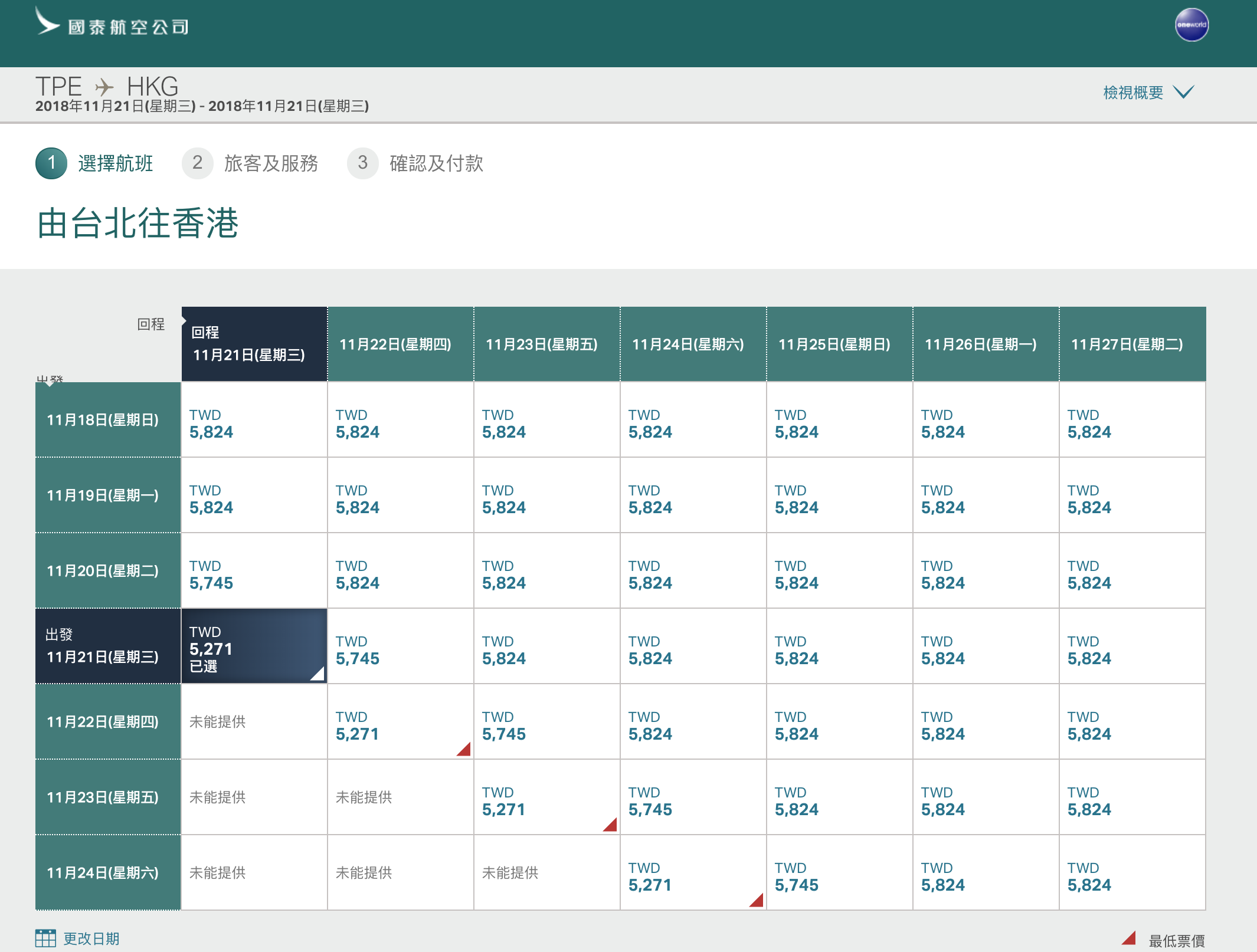Select departure row 11月19日(星期一)
Image resolution: width=1257 pixels, height=952 pixels.
(108, 495)
